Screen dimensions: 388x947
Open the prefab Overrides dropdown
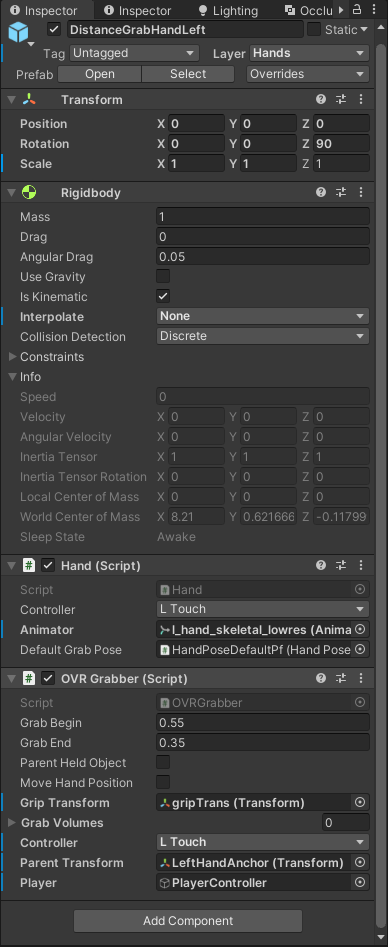[308, 74]
